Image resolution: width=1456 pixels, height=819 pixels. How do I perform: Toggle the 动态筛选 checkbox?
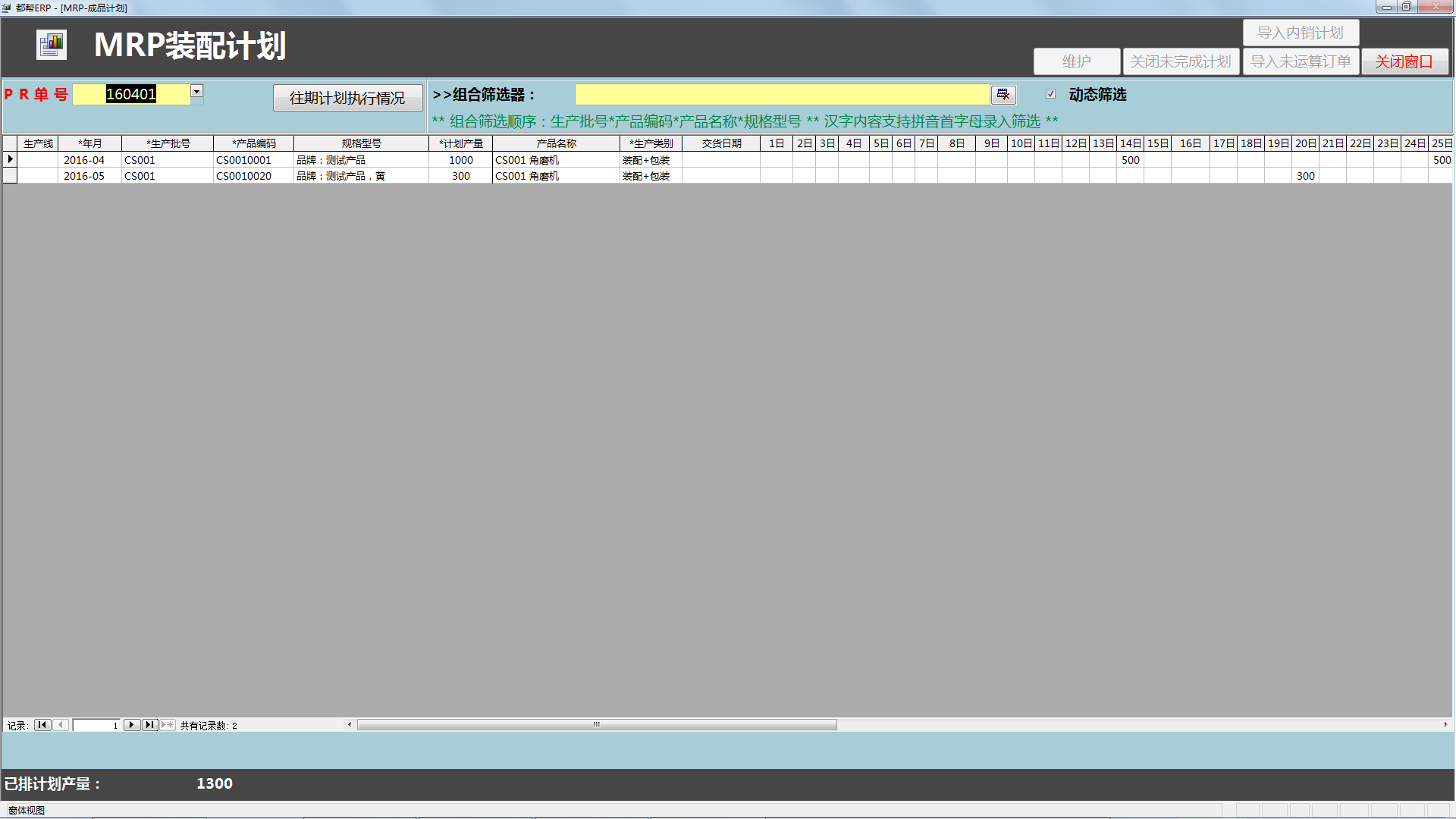(1050, 94)
